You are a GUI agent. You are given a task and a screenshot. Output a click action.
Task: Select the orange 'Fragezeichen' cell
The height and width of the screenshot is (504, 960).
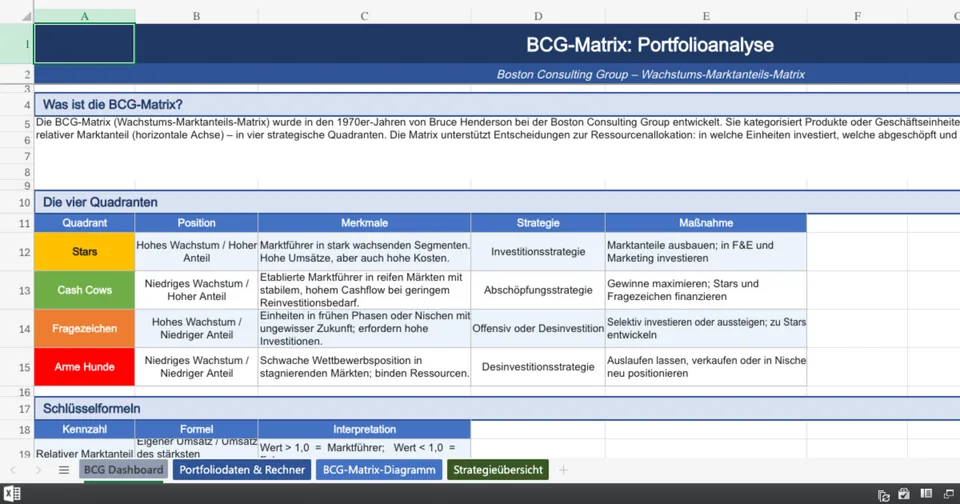tap(84, 329)
